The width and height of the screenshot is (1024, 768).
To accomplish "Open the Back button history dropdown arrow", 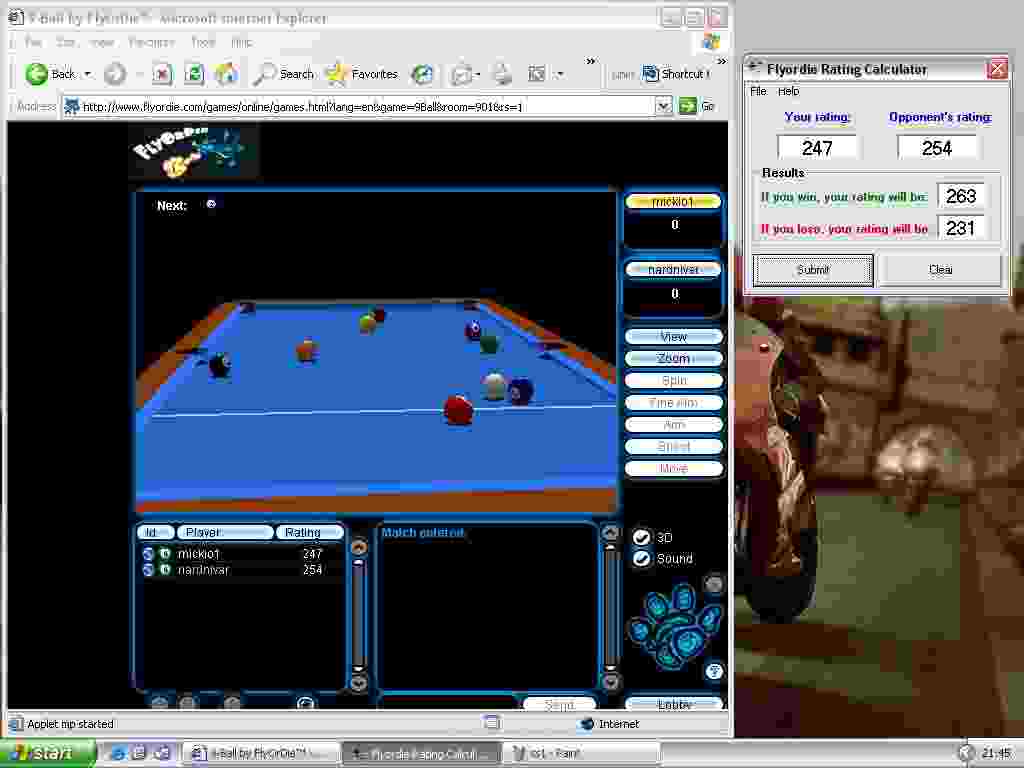I will [88, 74].
